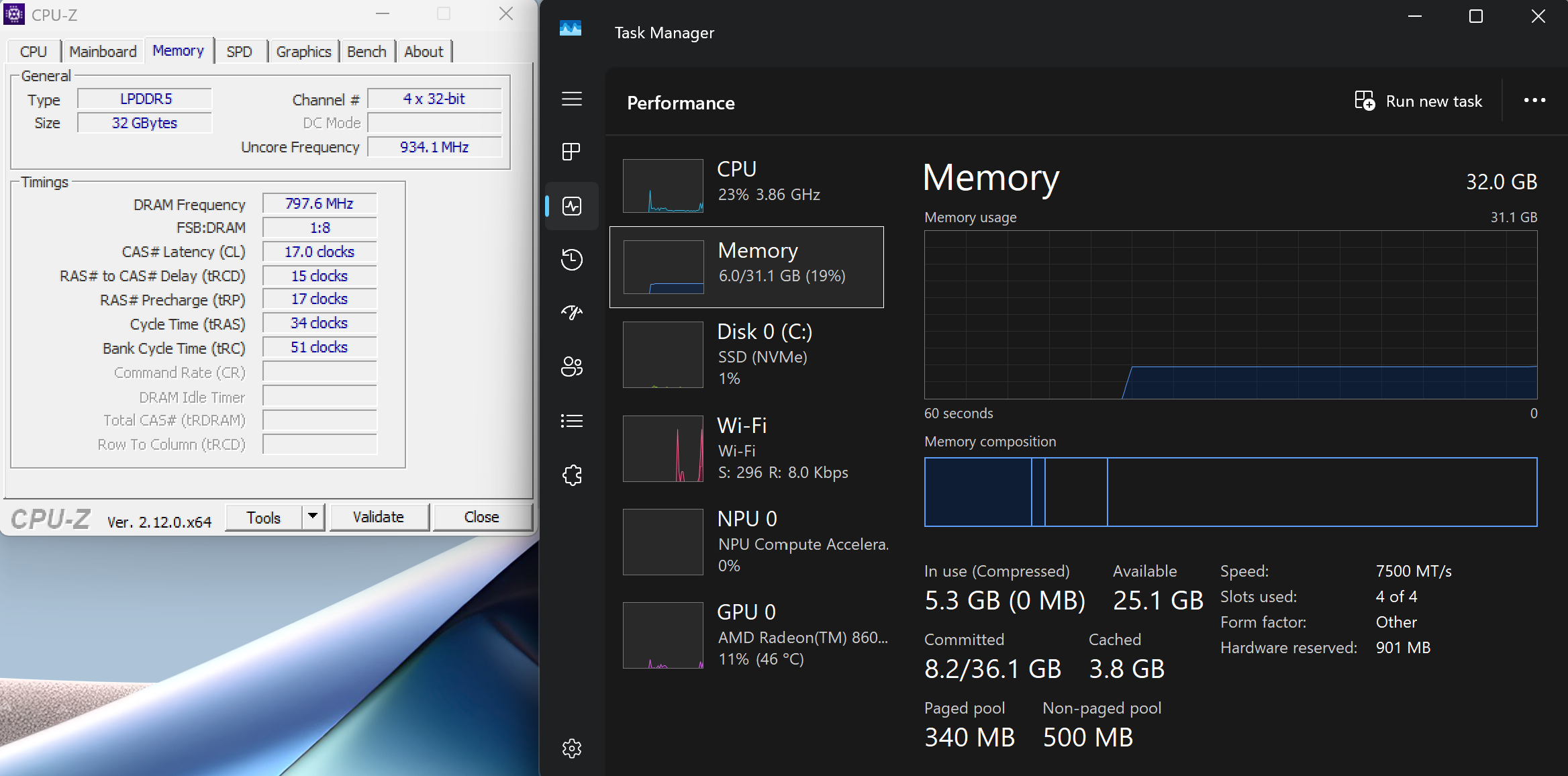Switch to the Memory tab in CPU-Z
The width and height of the screenshot is (1568, 776).
point(179,50)
